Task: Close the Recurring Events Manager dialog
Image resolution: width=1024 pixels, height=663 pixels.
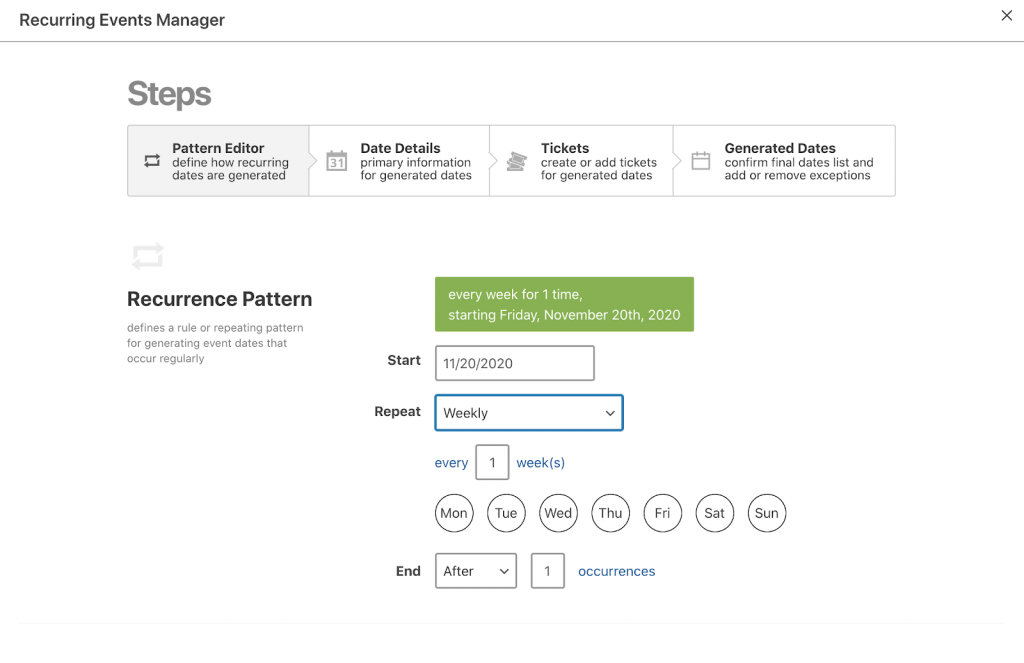Action: click(1006, 16)
